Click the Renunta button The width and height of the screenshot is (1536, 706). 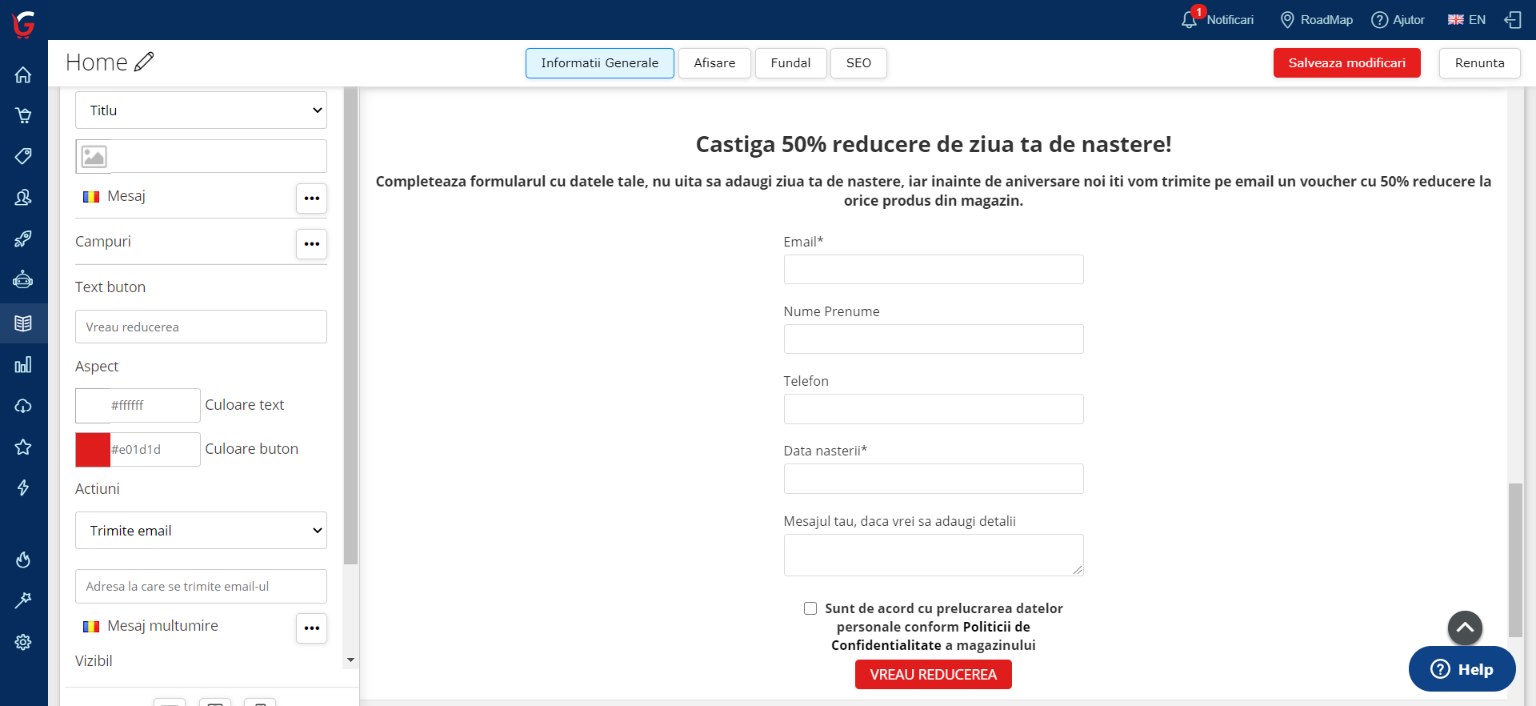pos(1479,63)
